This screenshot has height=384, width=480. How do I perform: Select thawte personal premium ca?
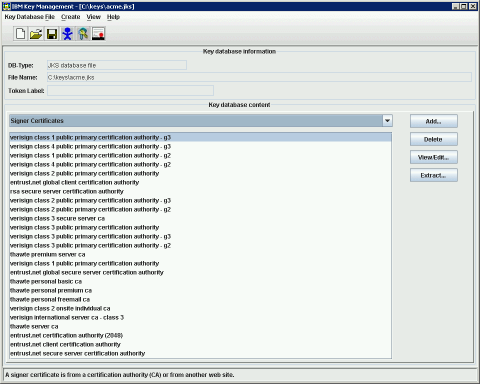coord(200,290)
